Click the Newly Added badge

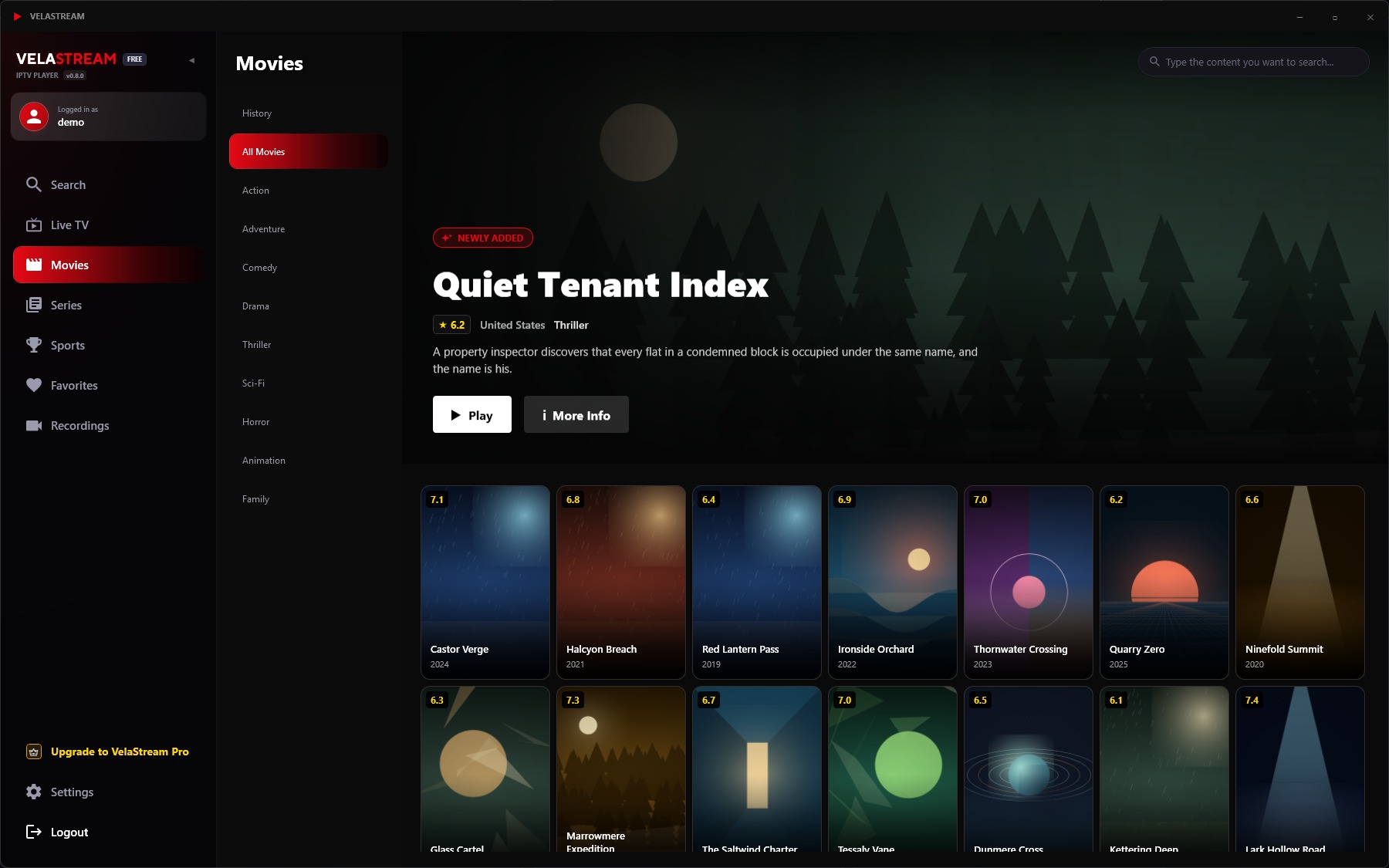click(483, 238)
